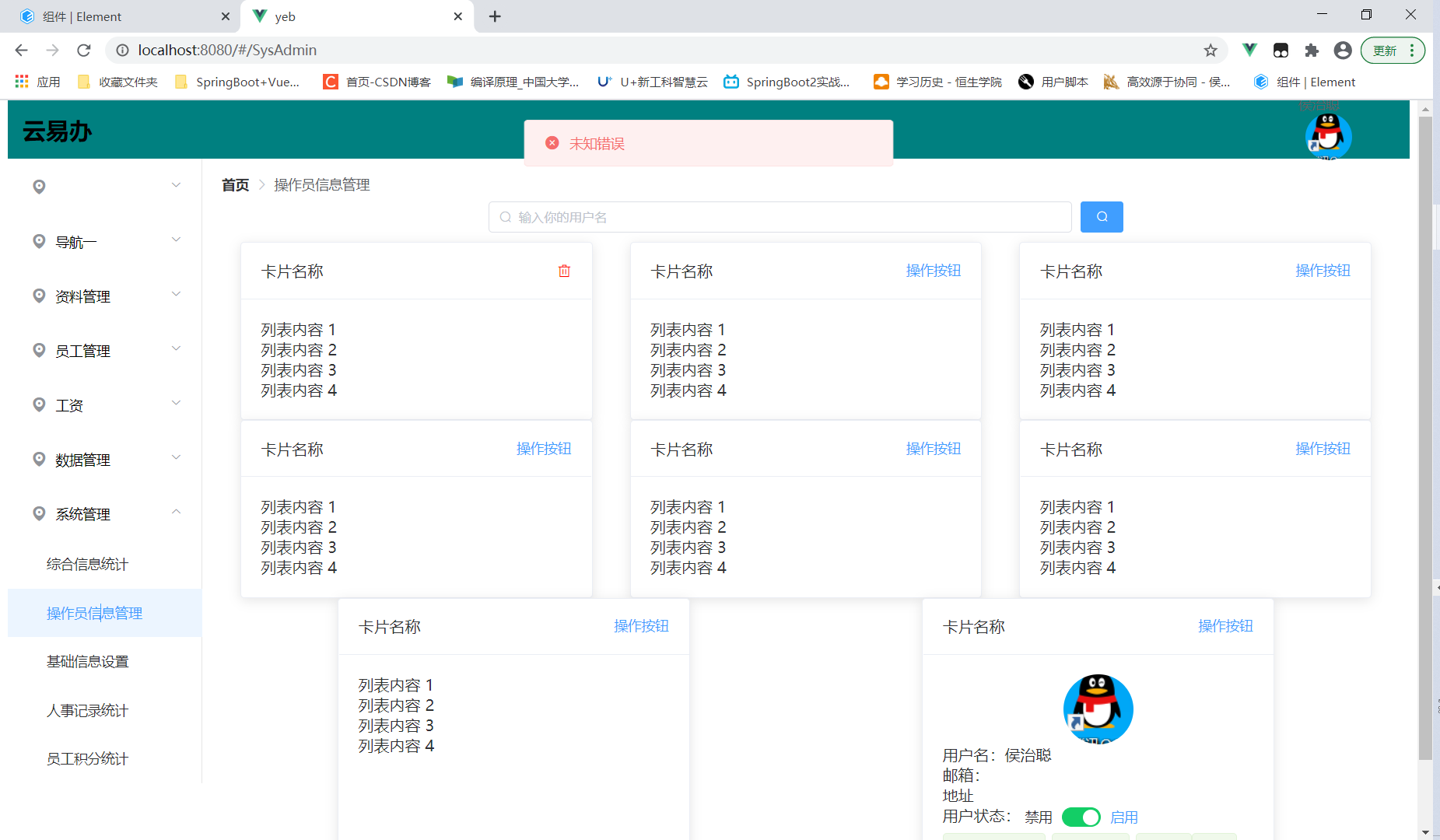The width and height of the screenshot is (1440, 840).
Task: Expand the 工资 menu section
Action: [68, 404]
